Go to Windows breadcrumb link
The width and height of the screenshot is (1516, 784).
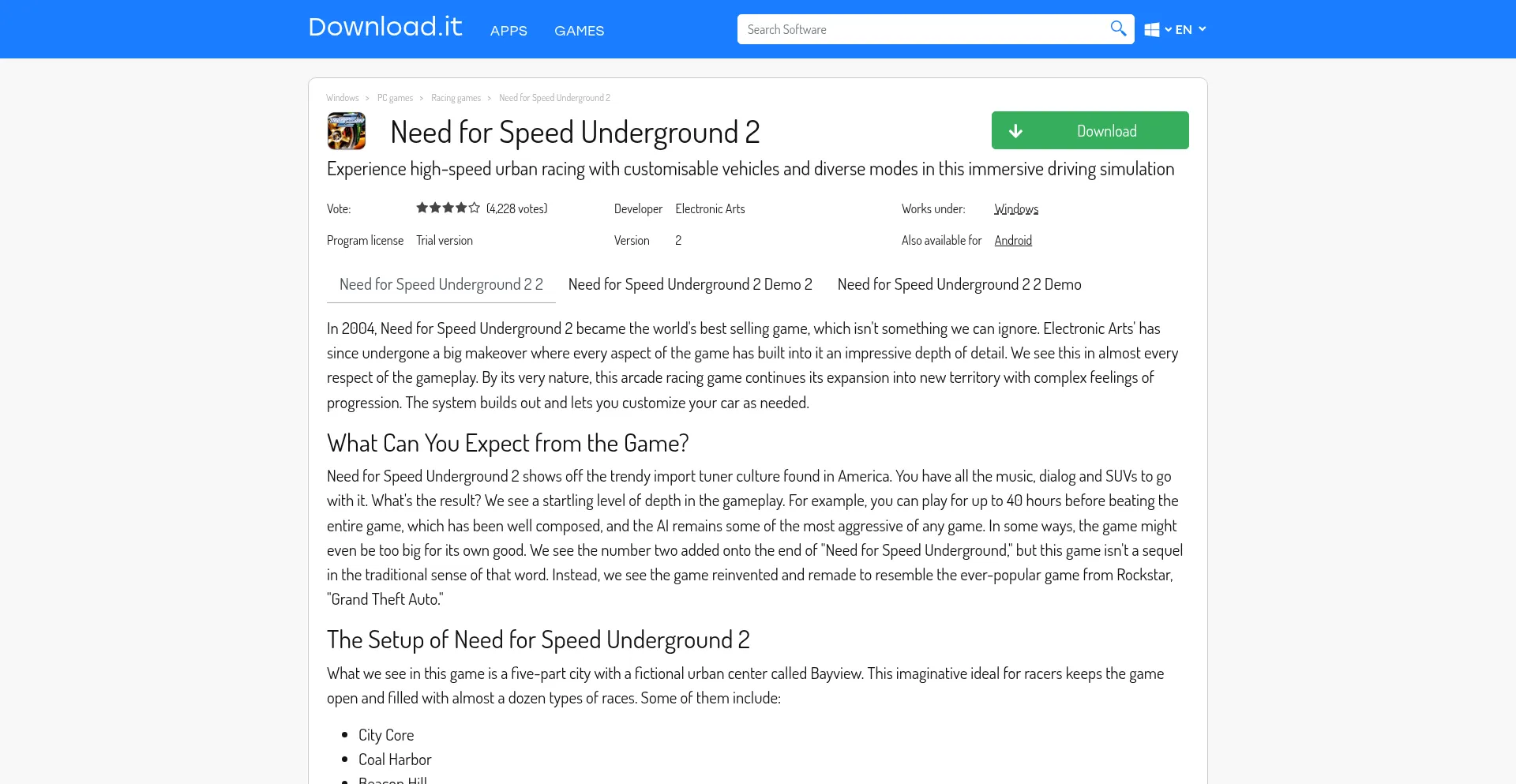pyautogui.click(x=342, y=98)
